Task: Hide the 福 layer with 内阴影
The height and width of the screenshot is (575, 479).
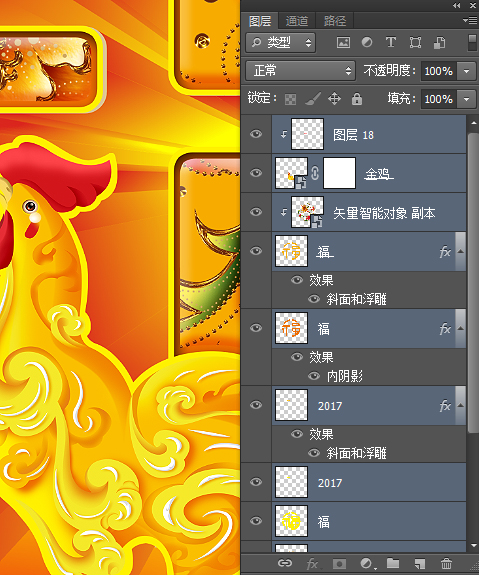Action: point(256,328)
